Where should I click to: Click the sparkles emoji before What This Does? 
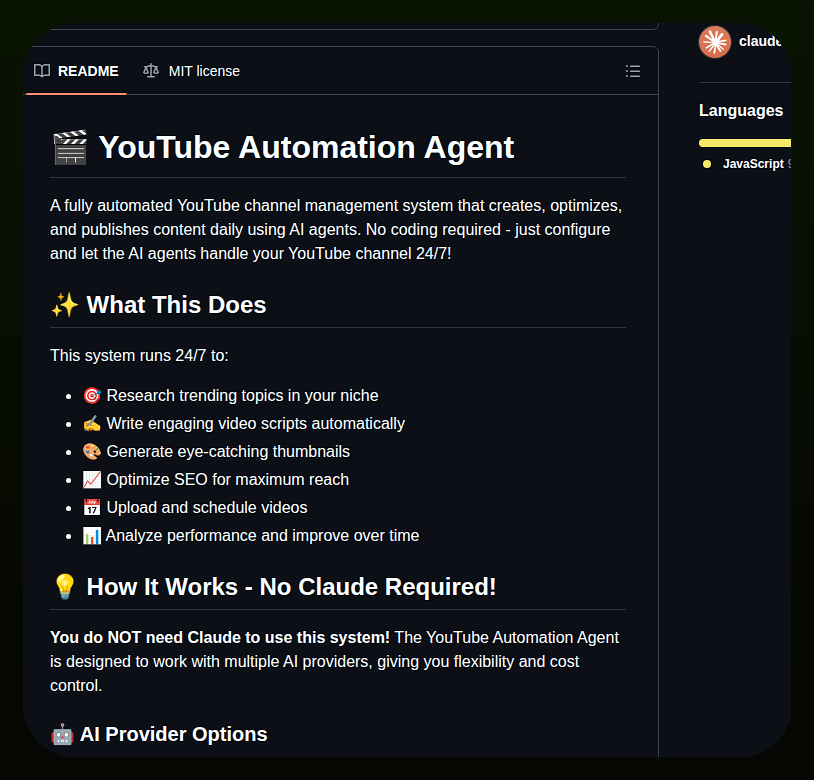click(65, 305)
